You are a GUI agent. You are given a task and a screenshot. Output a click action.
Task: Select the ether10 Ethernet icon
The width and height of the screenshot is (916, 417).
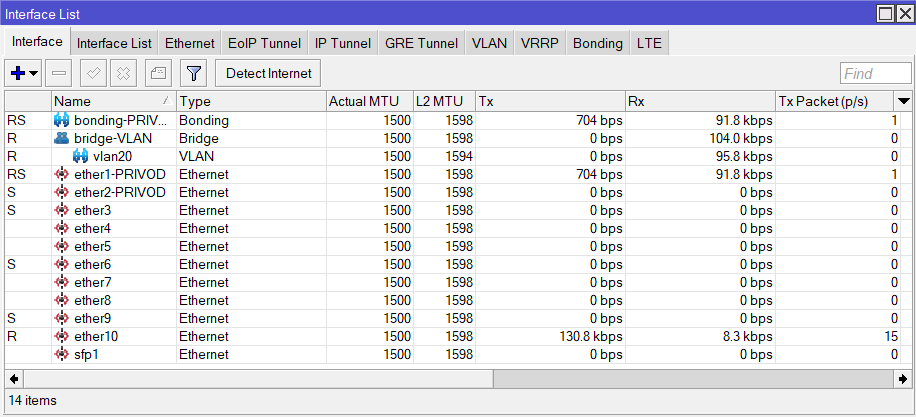coord(62,336)
